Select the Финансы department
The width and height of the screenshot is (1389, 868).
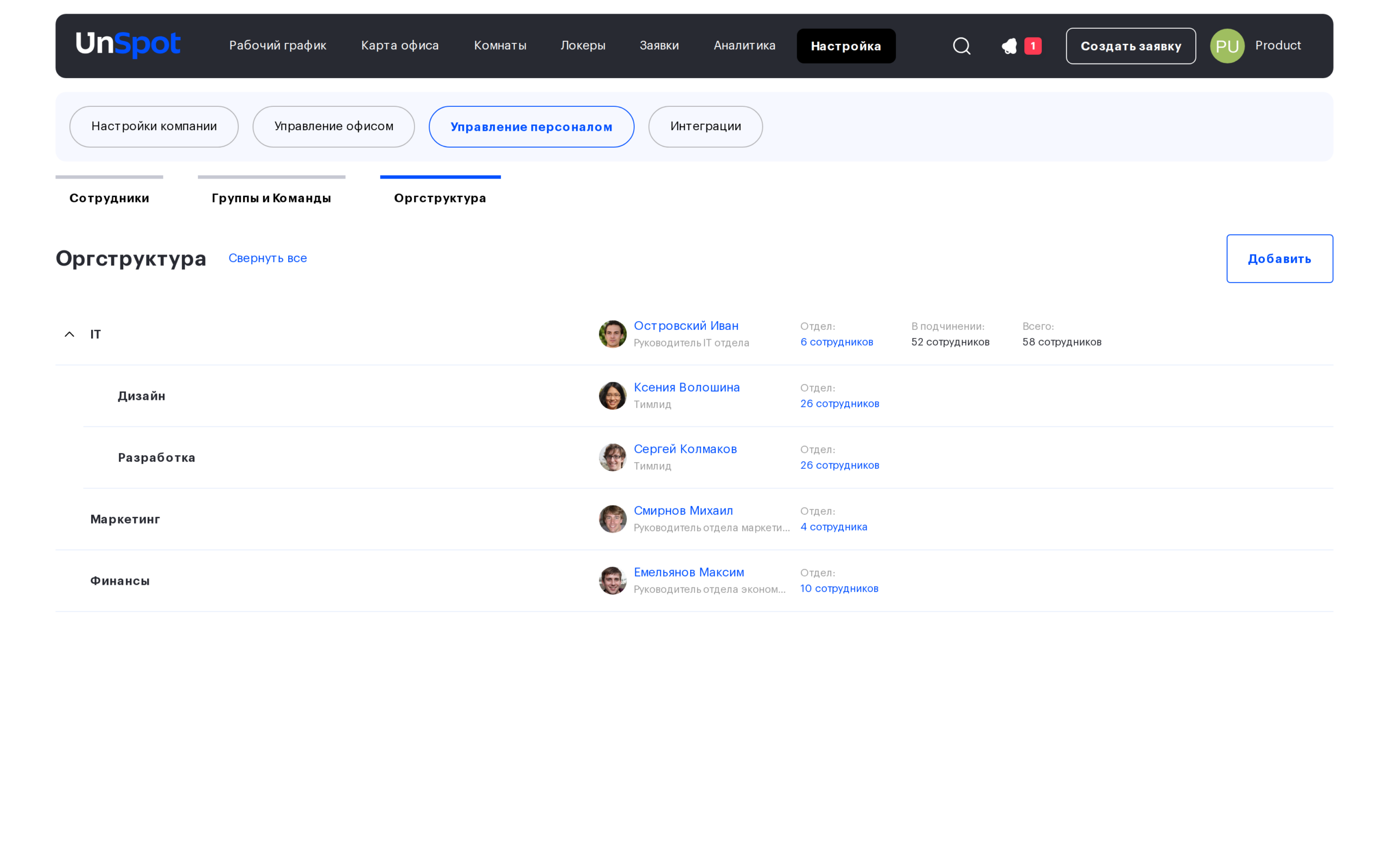(x=120, y=580)
